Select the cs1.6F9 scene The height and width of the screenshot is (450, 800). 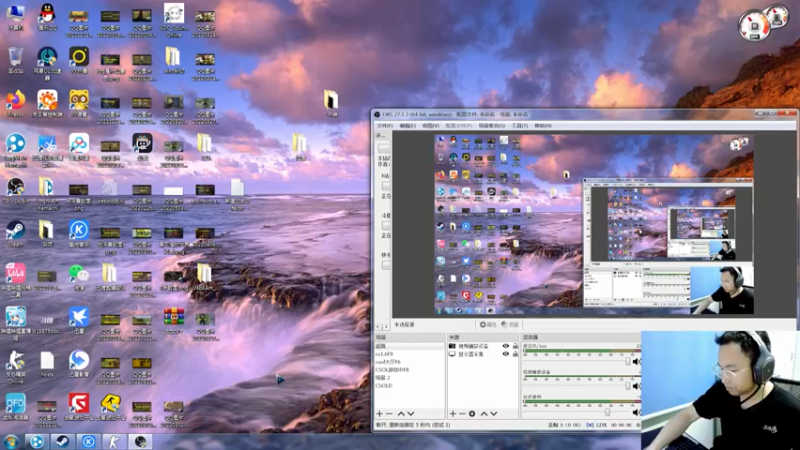point(410,354)
